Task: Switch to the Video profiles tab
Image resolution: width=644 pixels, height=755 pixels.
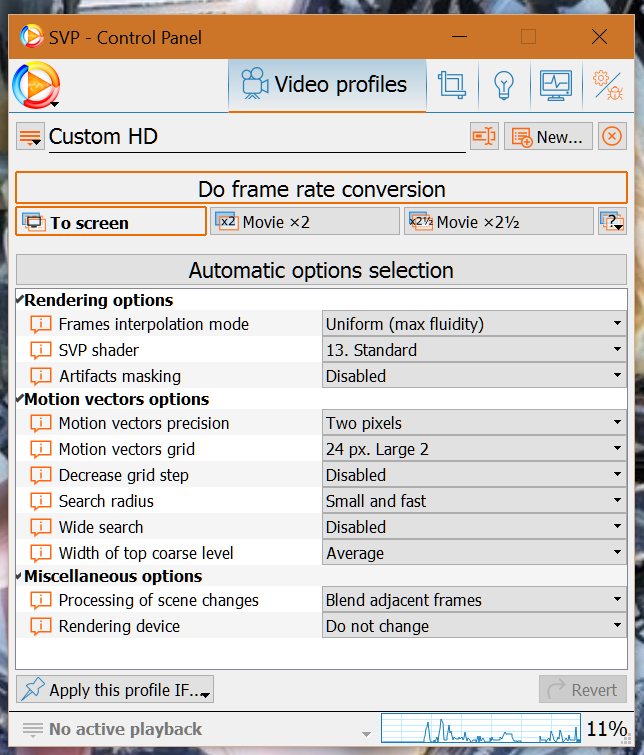Action: click(327, 85)
